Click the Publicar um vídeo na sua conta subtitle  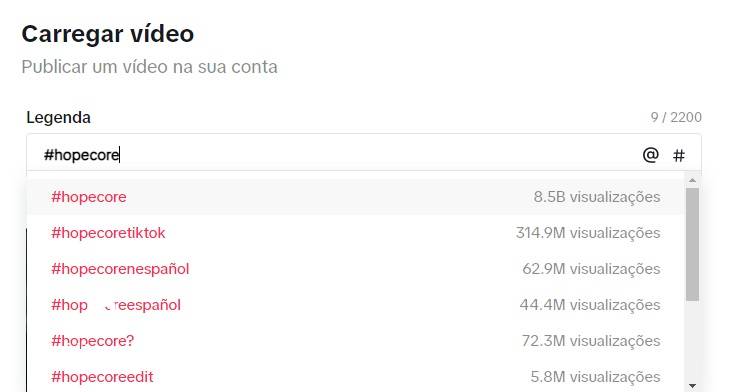149,67
